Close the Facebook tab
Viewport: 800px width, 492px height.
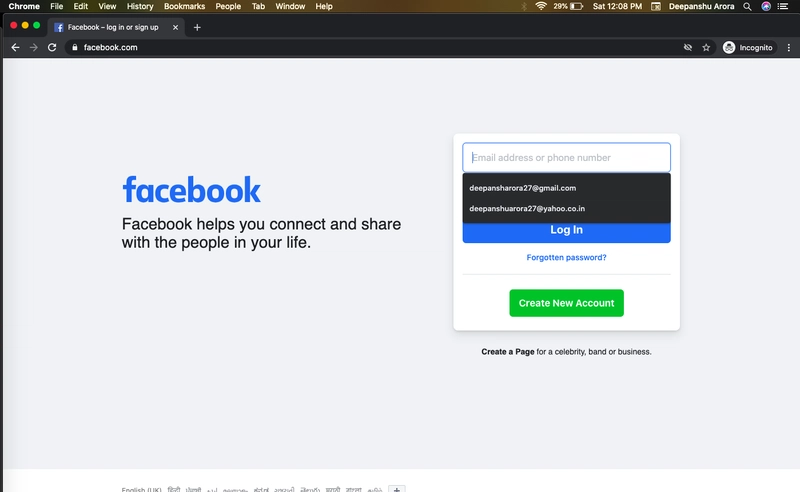tap(176, 28)
